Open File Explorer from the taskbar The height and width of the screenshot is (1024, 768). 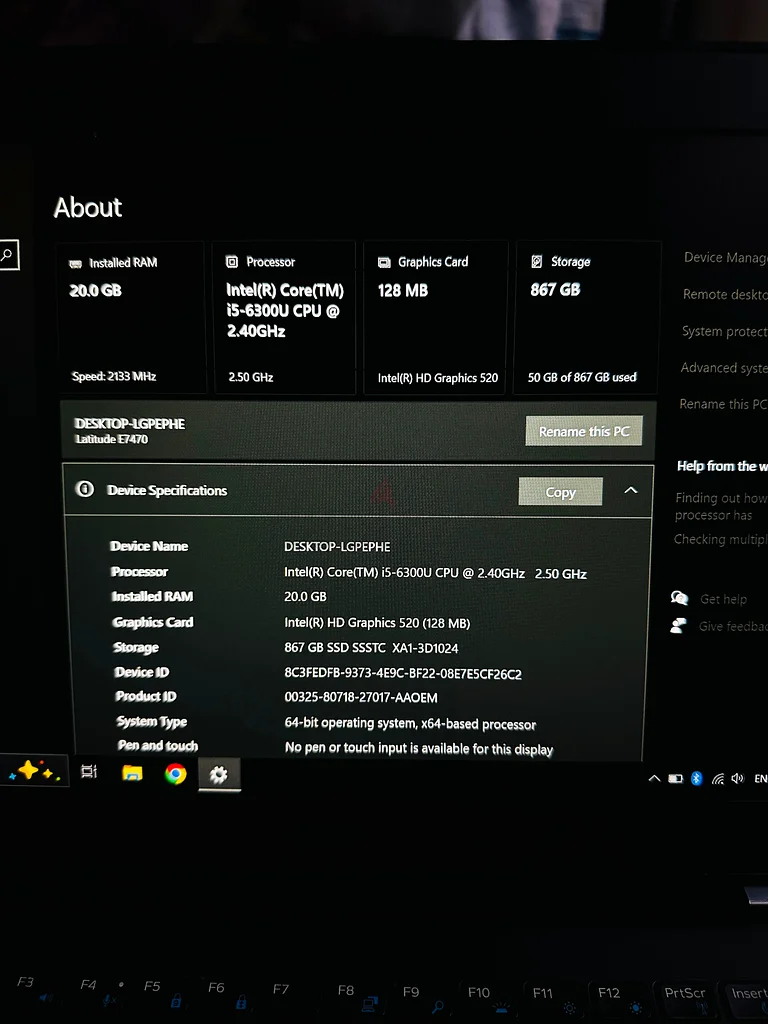pos(132,773)
